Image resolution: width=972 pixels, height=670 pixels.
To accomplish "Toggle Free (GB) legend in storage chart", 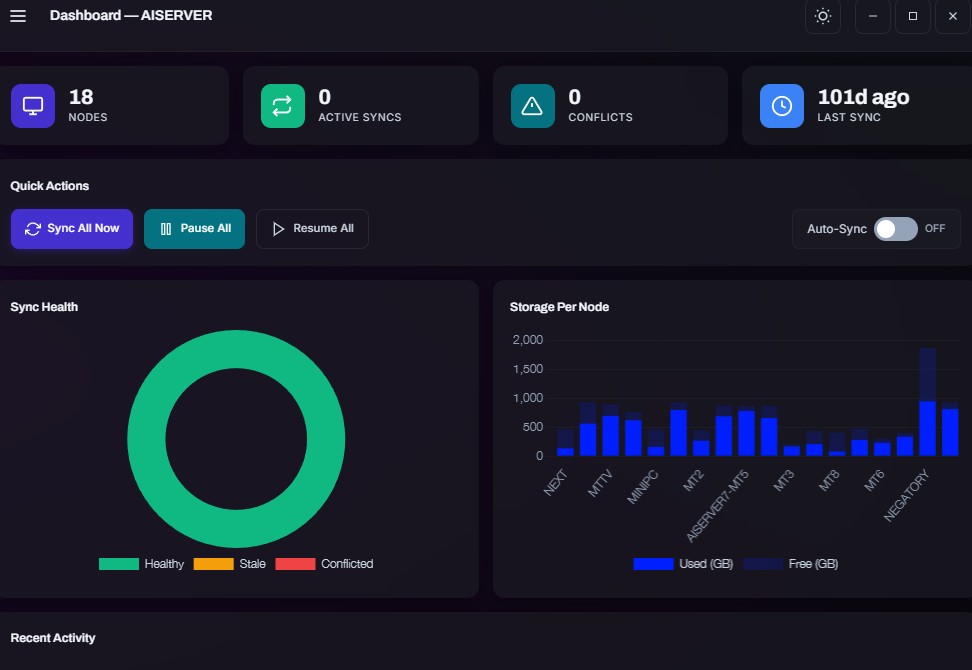I will point(790,564).
